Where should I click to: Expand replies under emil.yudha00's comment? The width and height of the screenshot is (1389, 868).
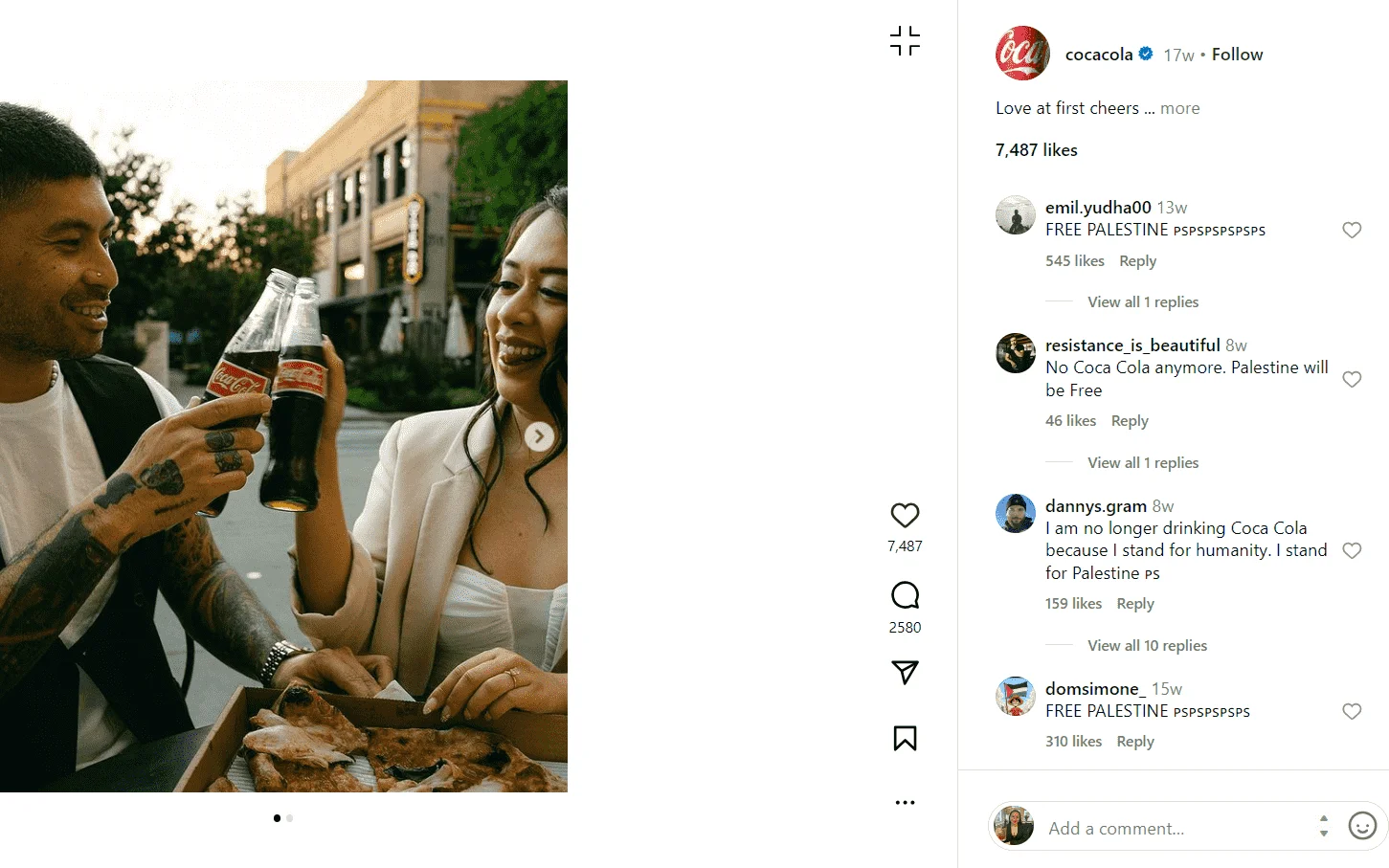click(1142, 302)
